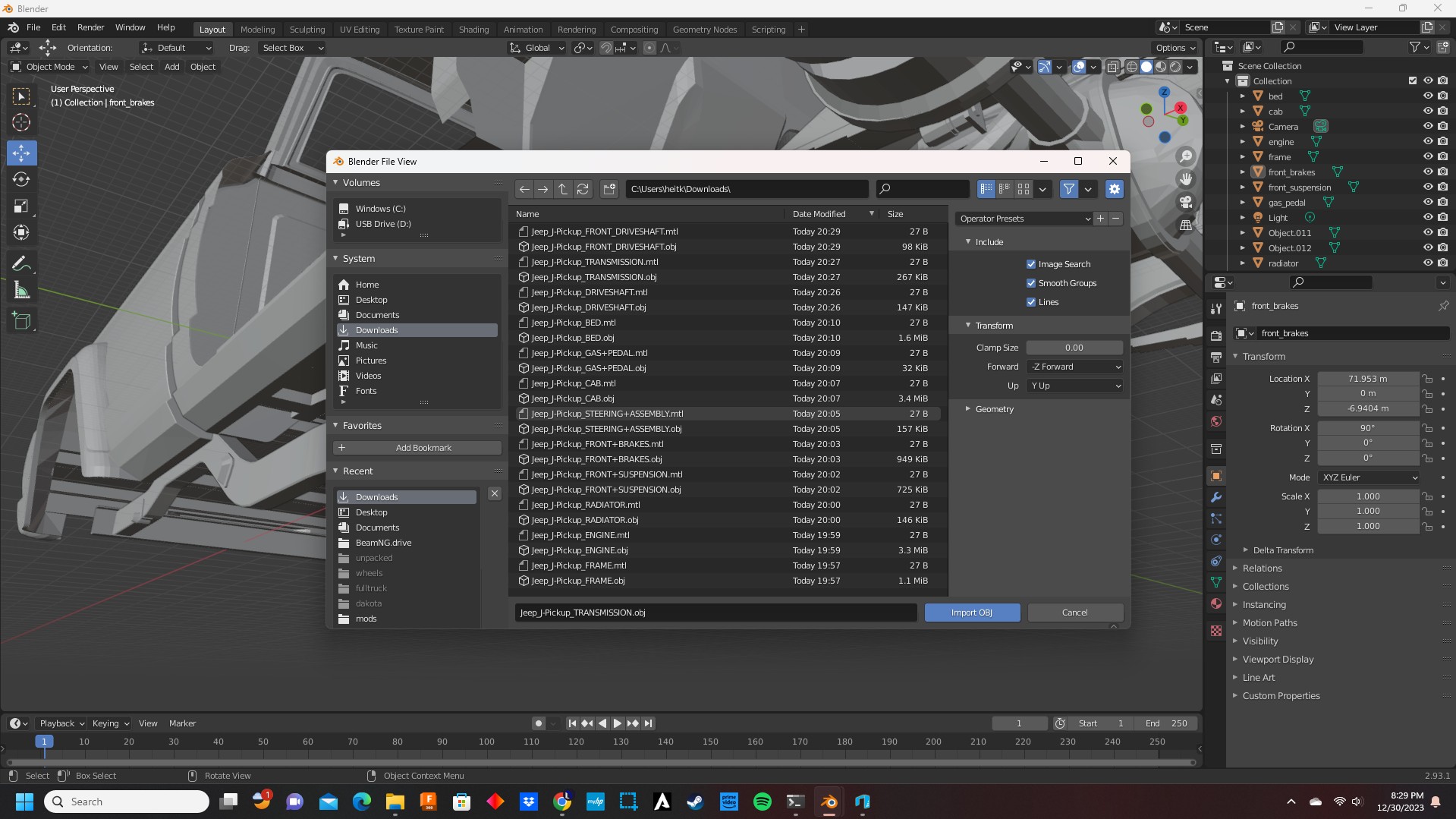Viewport: 1456px width, 819px height.
Task: Uncheck the Image Search checkbox
Action: pos(1031,264)
